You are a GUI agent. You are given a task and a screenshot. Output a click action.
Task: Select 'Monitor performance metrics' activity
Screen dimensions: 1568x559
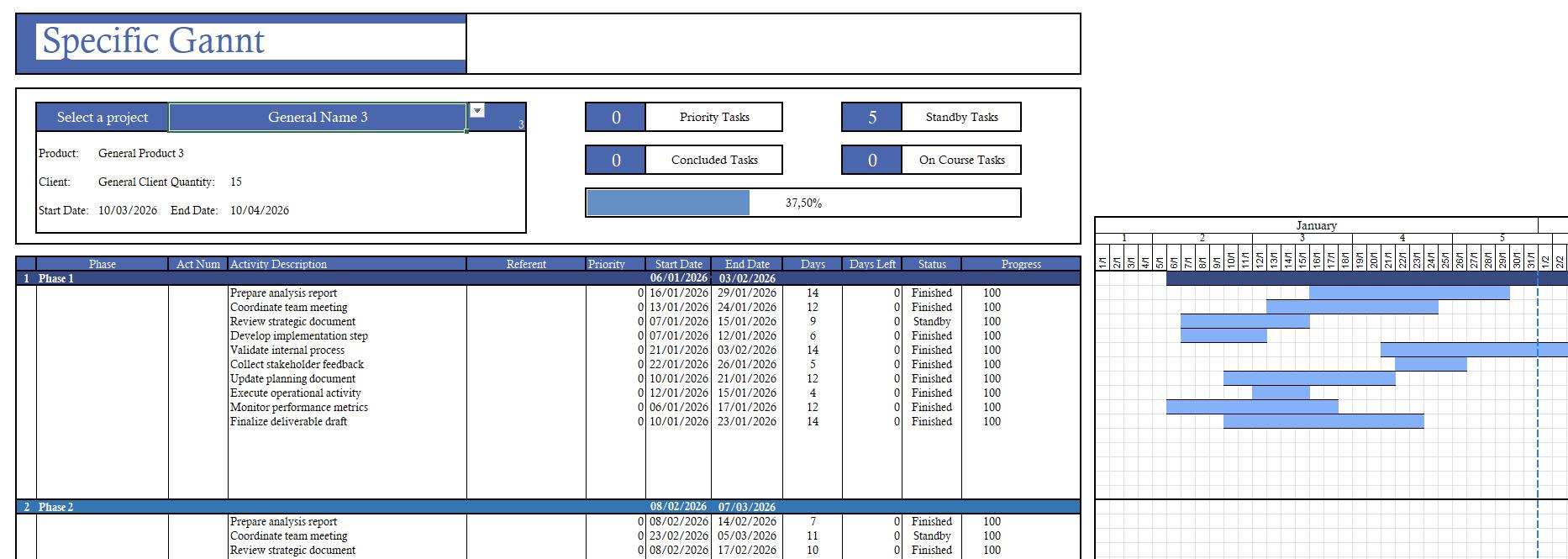tap(299, 407)
